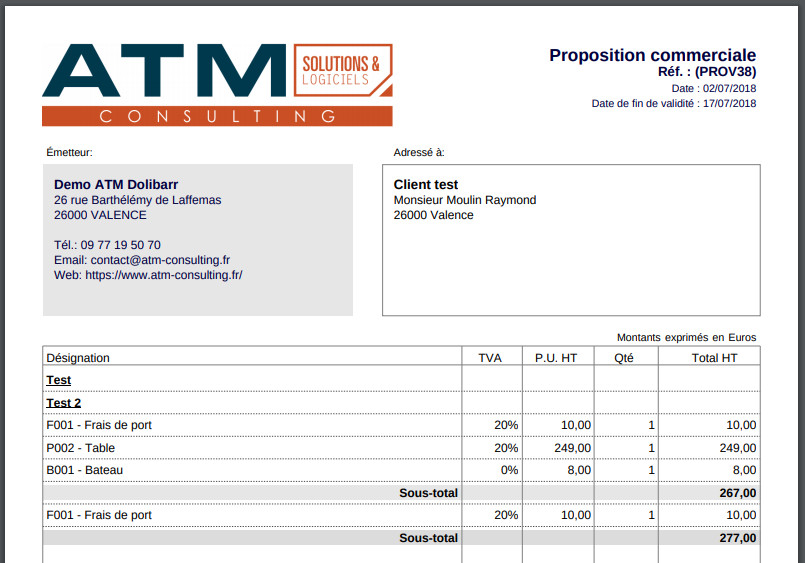Screen dimensions: 805x563
Task: Click the 277,00 sous-total amount
Action: tap(738, 538)
